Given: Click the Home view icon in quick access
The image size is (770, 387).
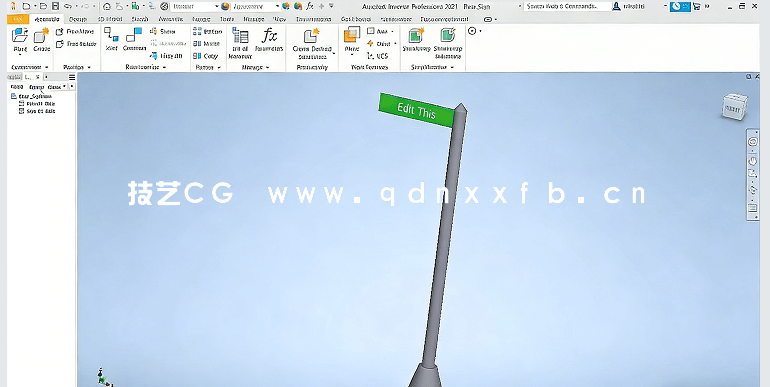Looking at the screenshot, I should 107,6.
